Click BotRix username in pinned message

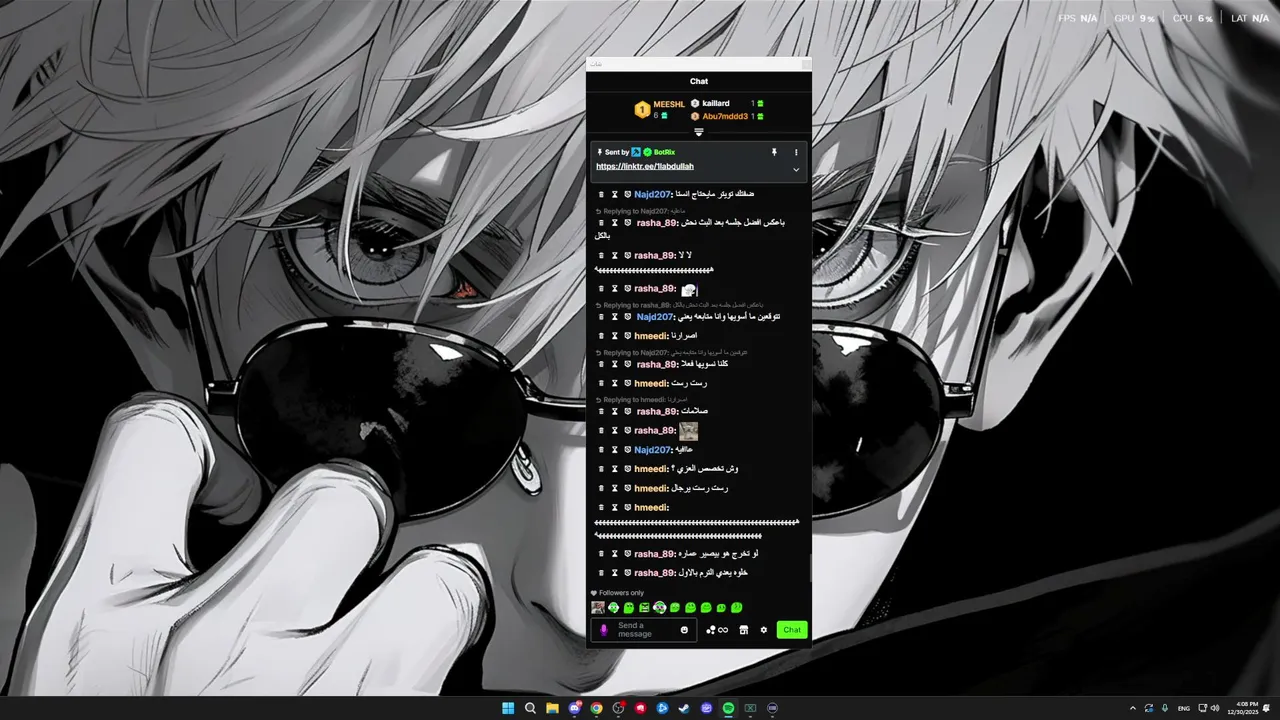pyautogui.click(x=664, y=152)
